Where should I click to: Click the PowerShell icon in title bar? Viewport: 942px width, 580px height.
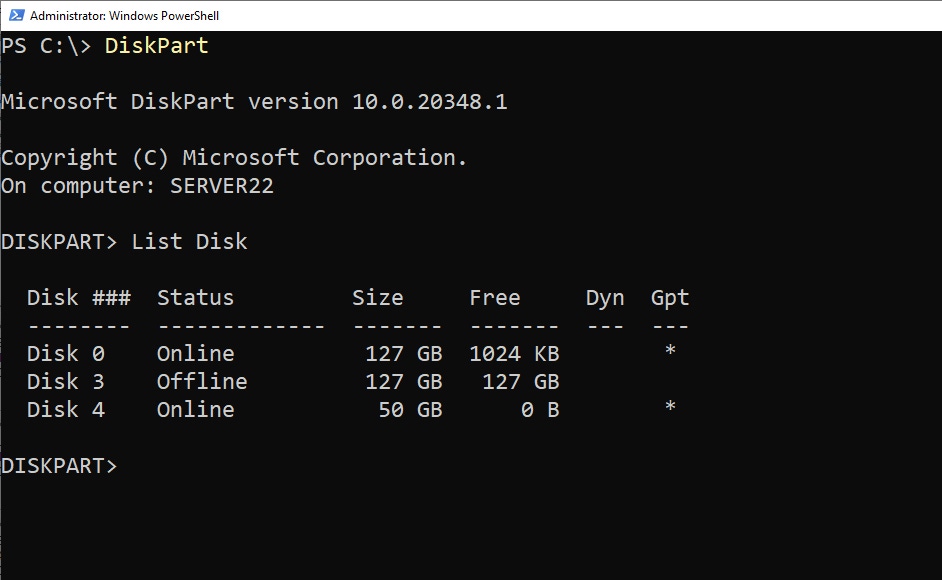tap(15, 15)
